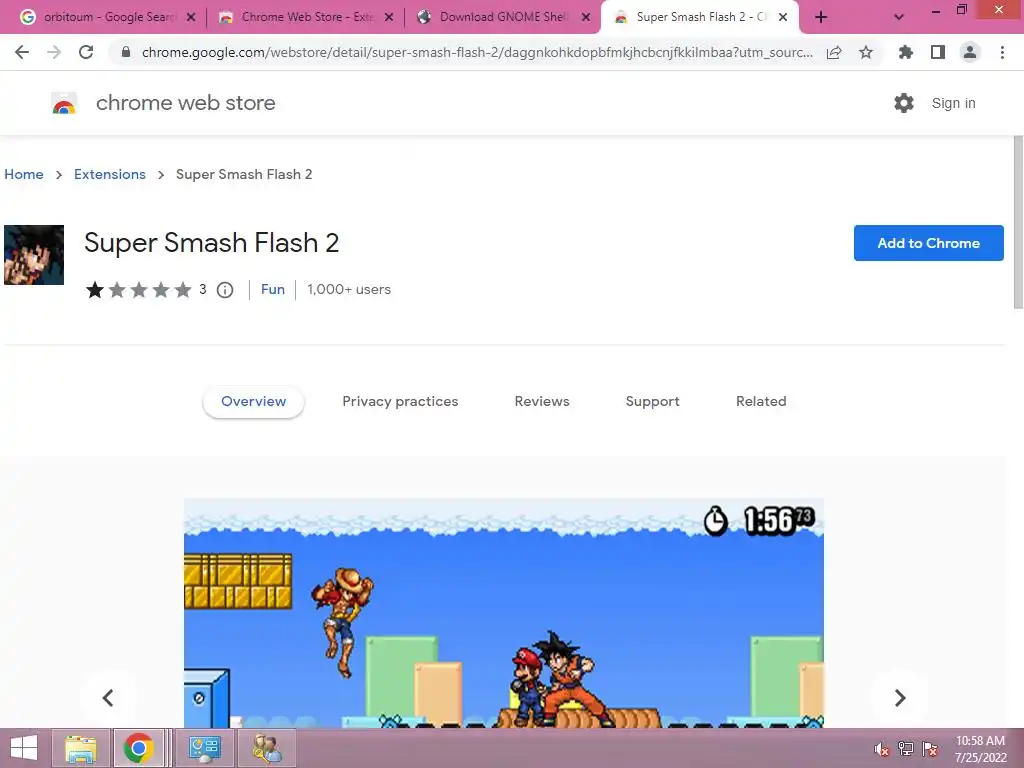Image resolution: width=1024 pixels, height=768 pixels.
Task: Click the page vertical scrollbar
Action: click(1018, 222)
